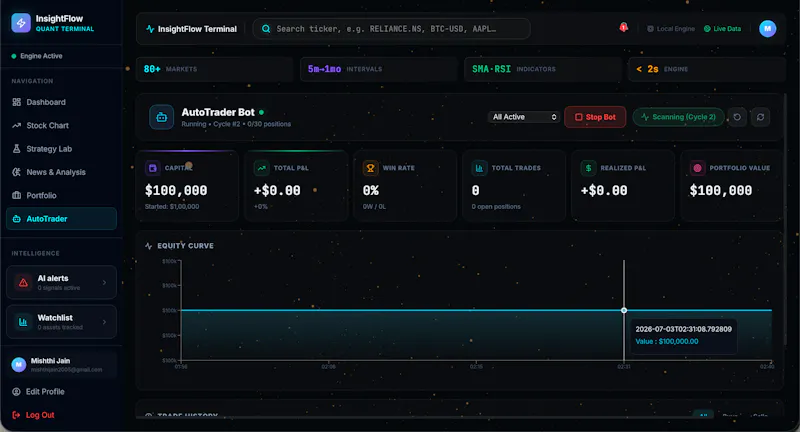
Task: Stop the bot with Stop Bot button
Action: pos(595,117)
